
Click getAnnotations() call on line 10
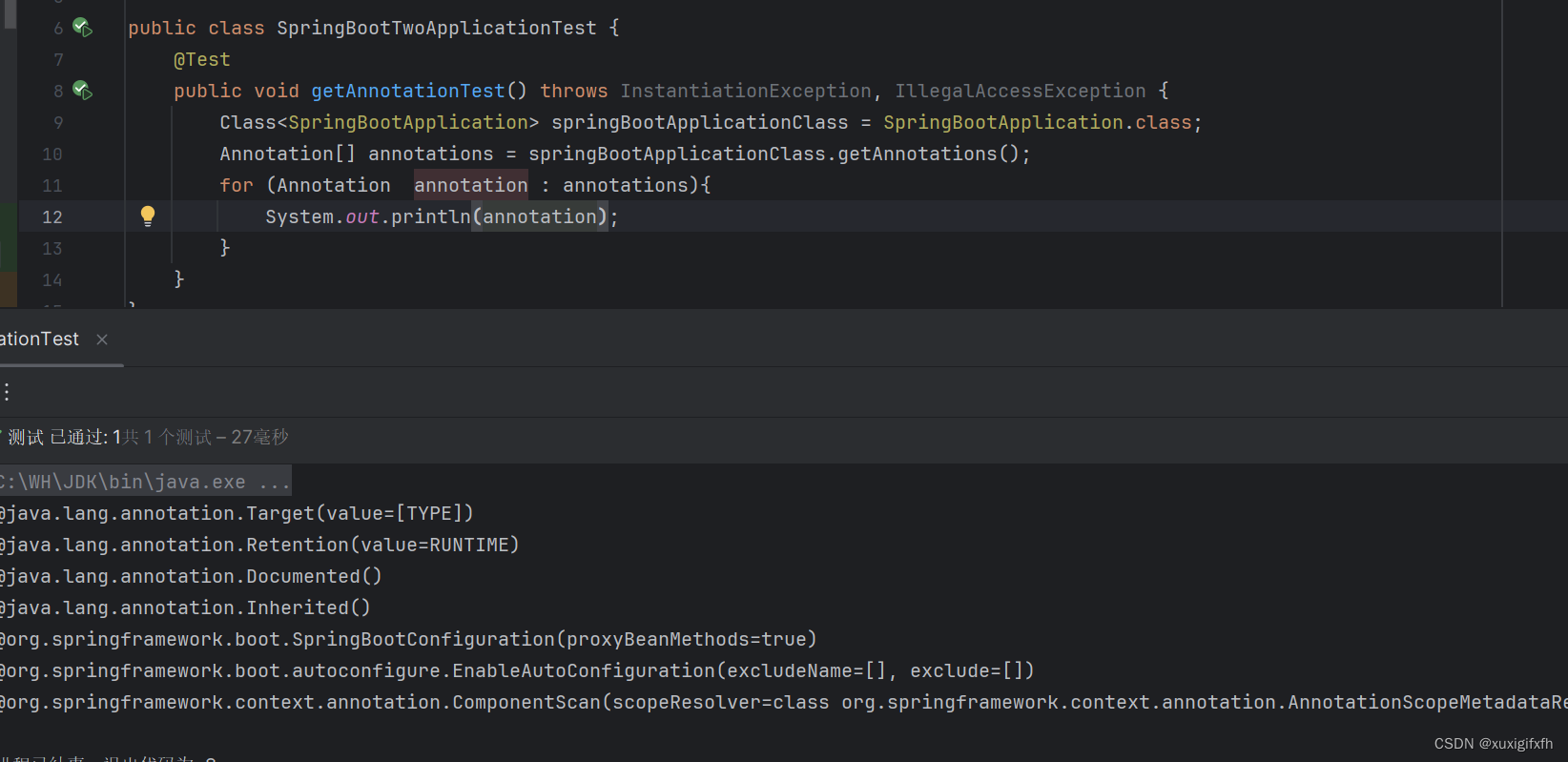coord(931,154)
